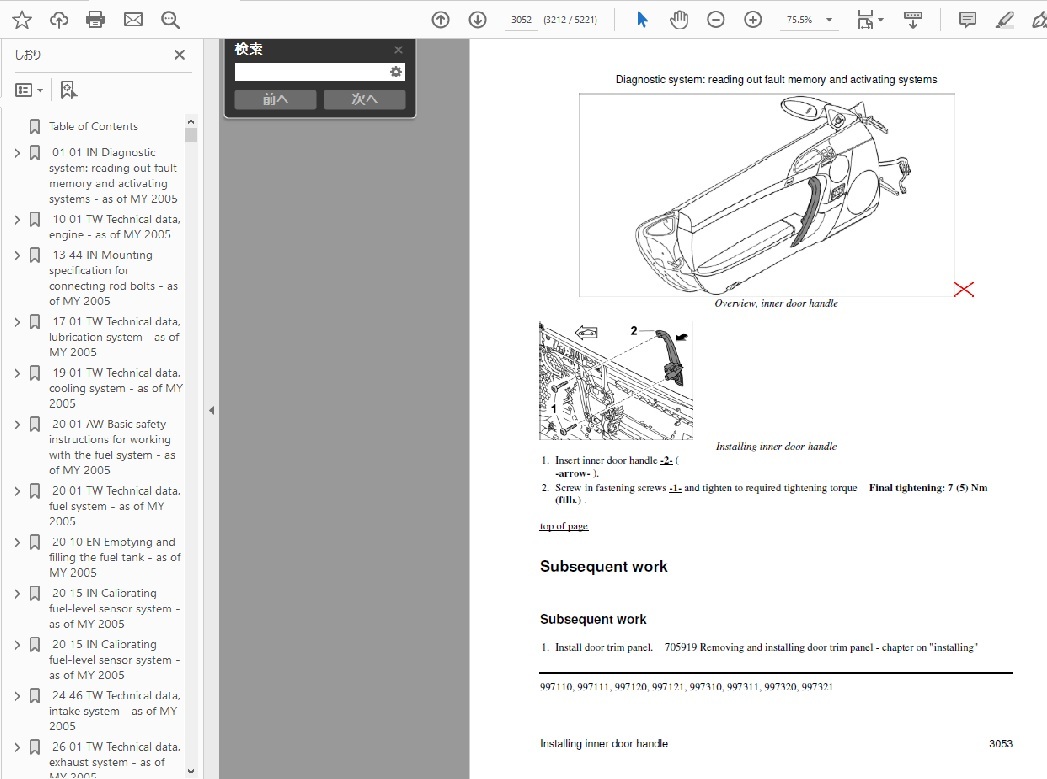
Task: Open the find magnifier tool
Action: (x=170, y=20)
